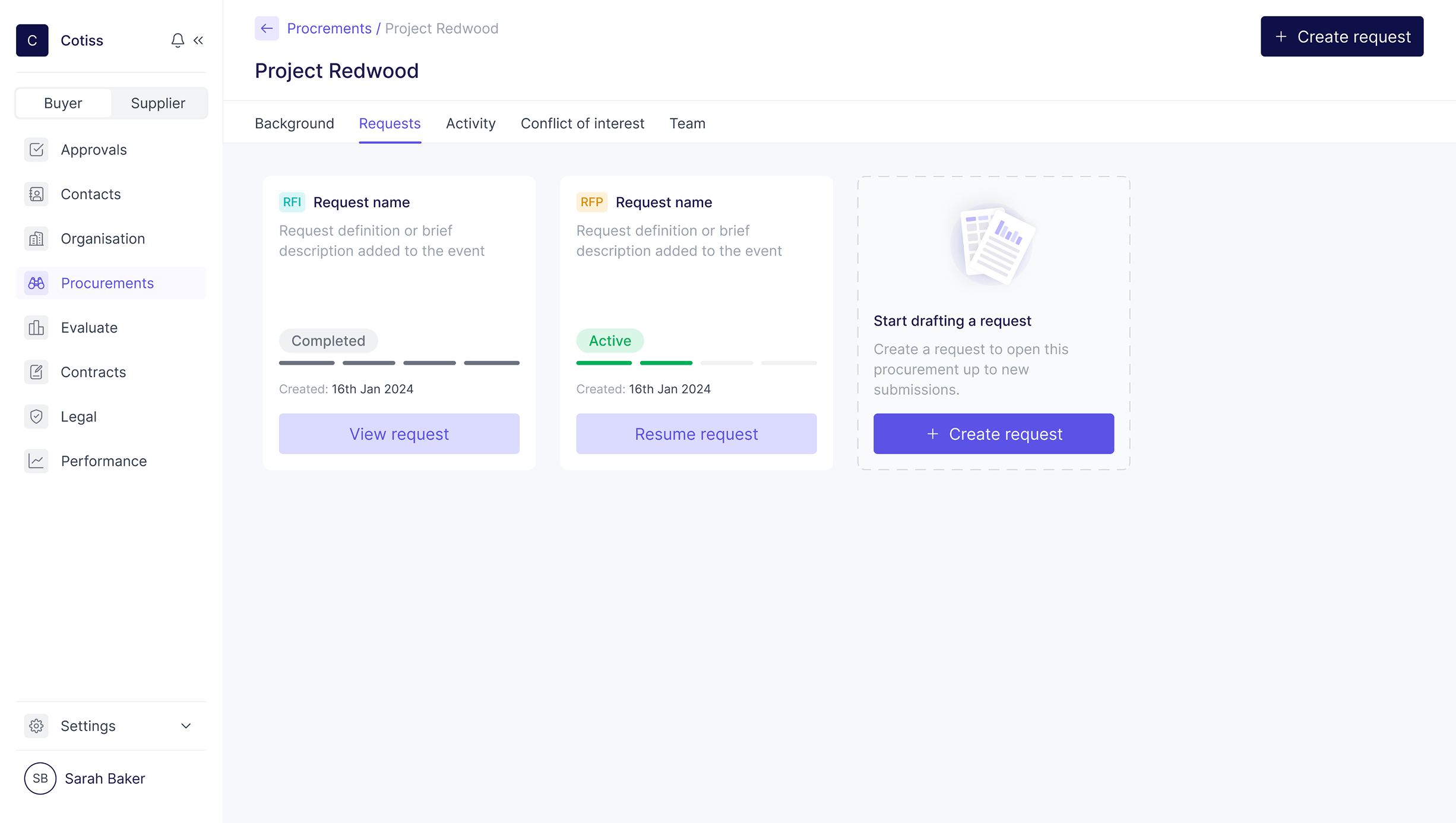Switch to Supplier mode
Viewport: 1456px width, 823px height.
(158, 103)
